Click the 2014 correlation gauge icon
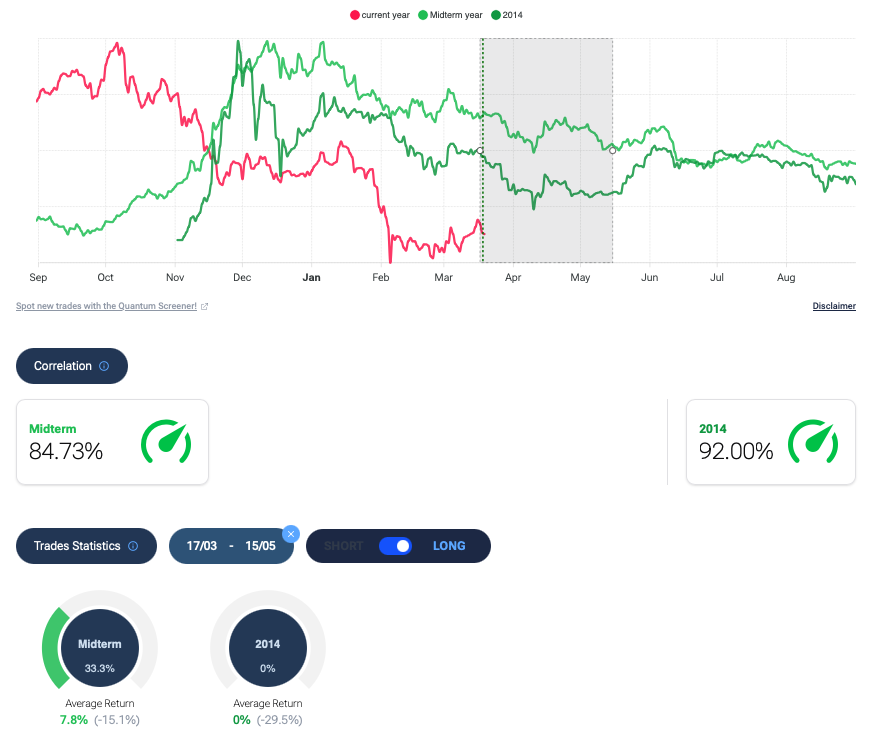Viewport: 875px width, 741px height. [813, 442]
